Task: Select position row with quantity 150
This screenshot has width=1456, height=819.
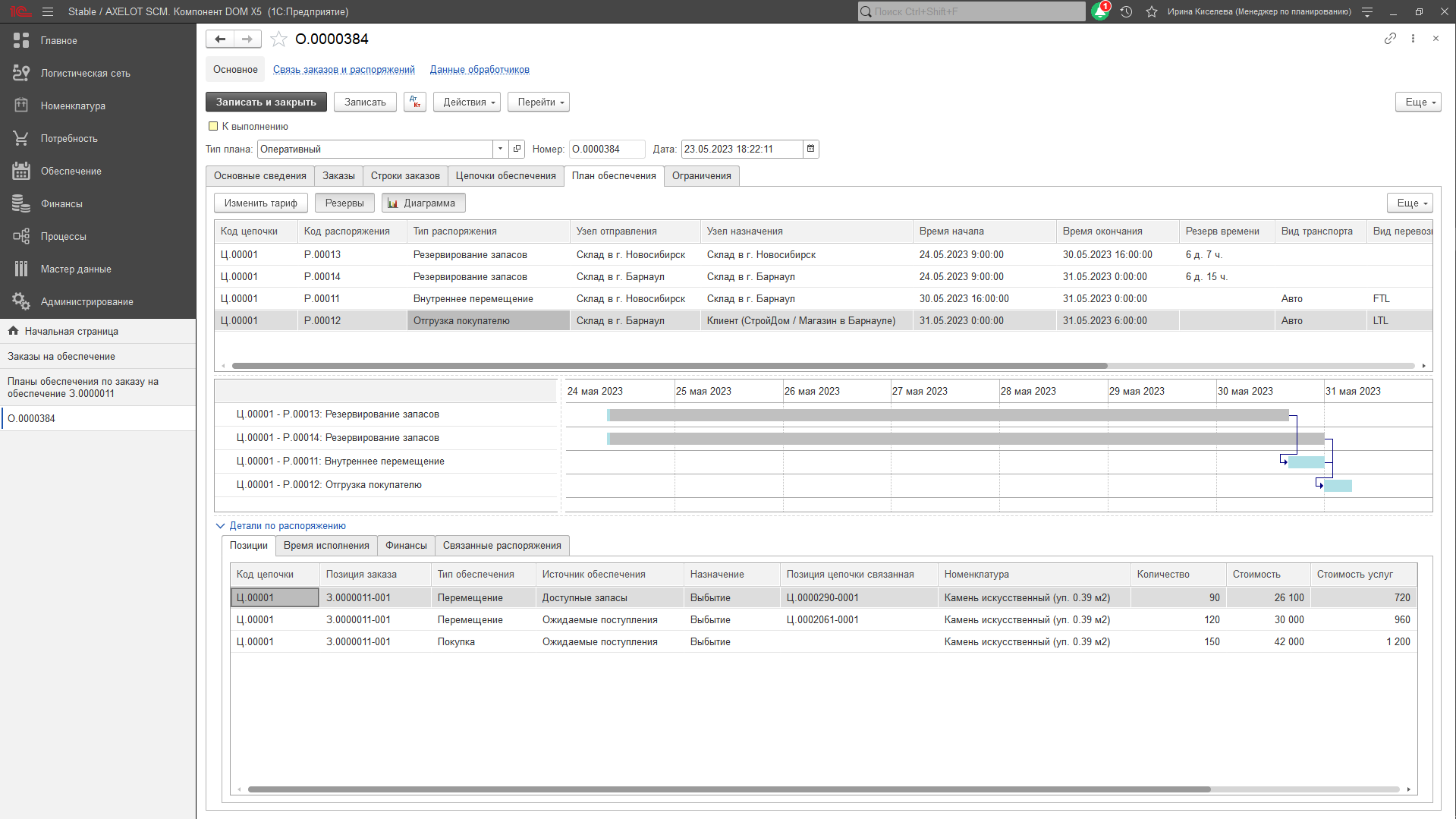Action: [x=823, y=641]
